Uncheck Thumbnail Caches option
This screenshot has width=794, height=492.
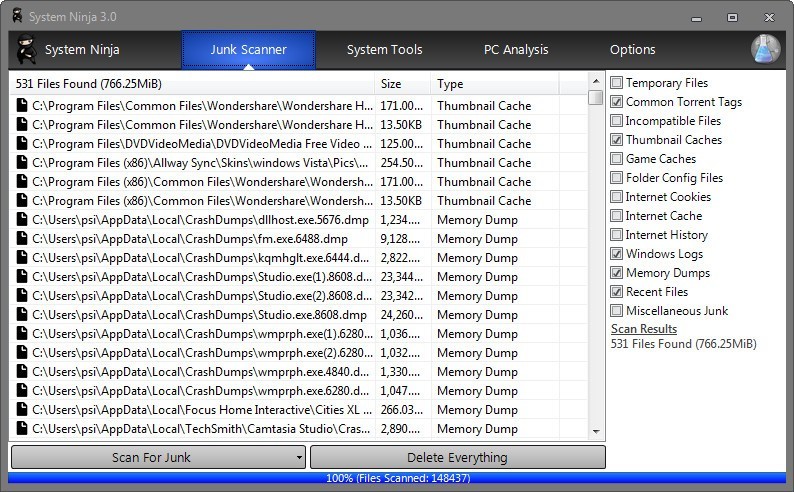(616, 140)
